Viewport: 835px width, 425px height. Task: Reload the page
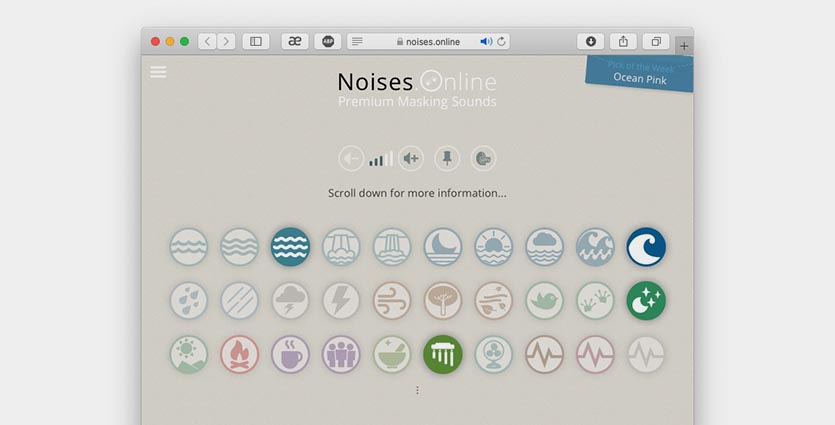(501, 42)
